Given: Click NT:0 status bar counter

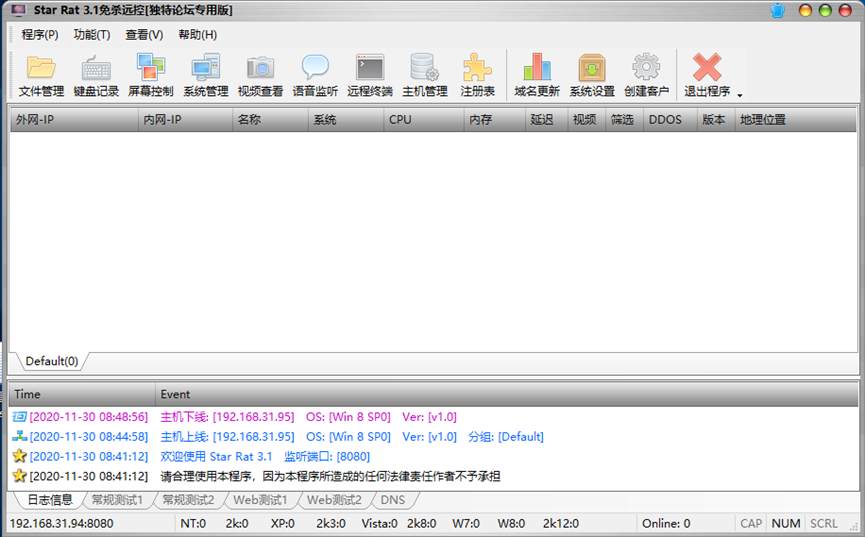Looking at the screenshot, I should pyautogui.click(x=193, y=524).
